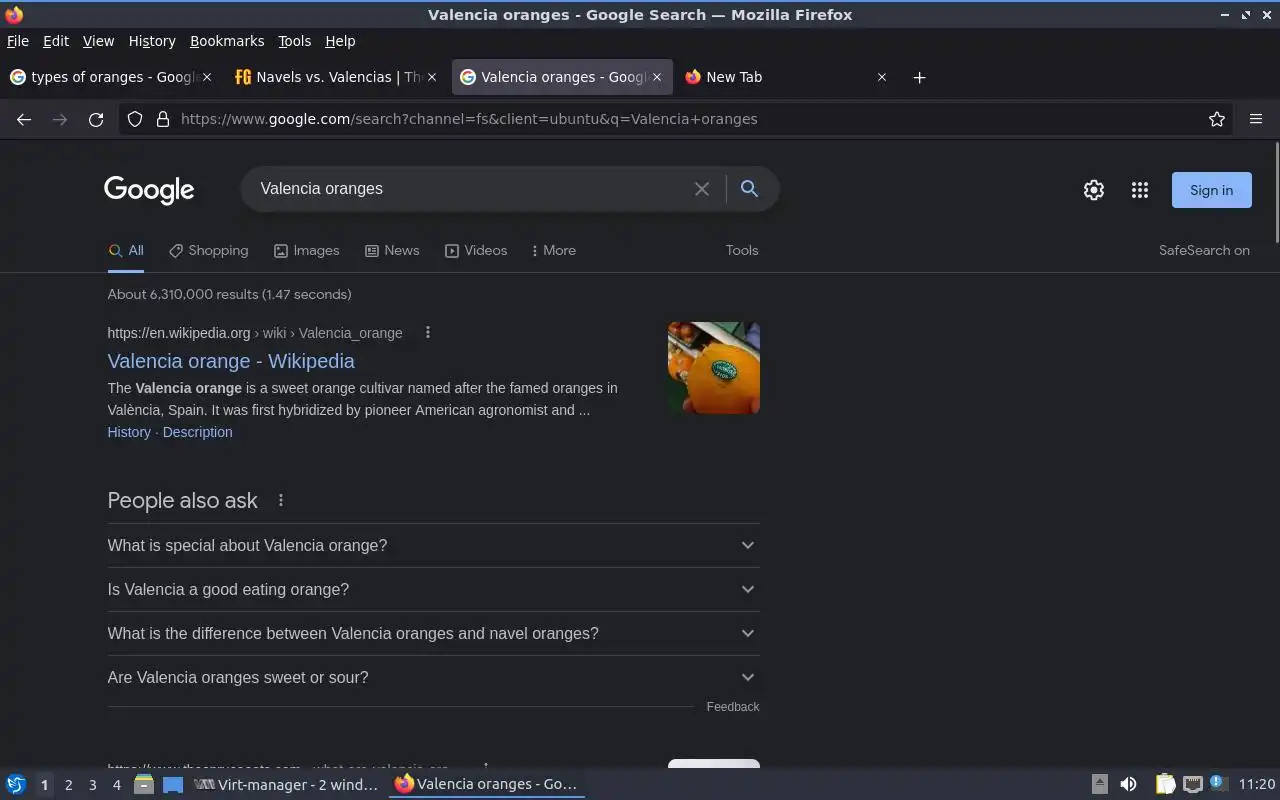Expand 'What is special about Valencia orange?'
This screenshot has width=1280, height=800.
(433, 545)
